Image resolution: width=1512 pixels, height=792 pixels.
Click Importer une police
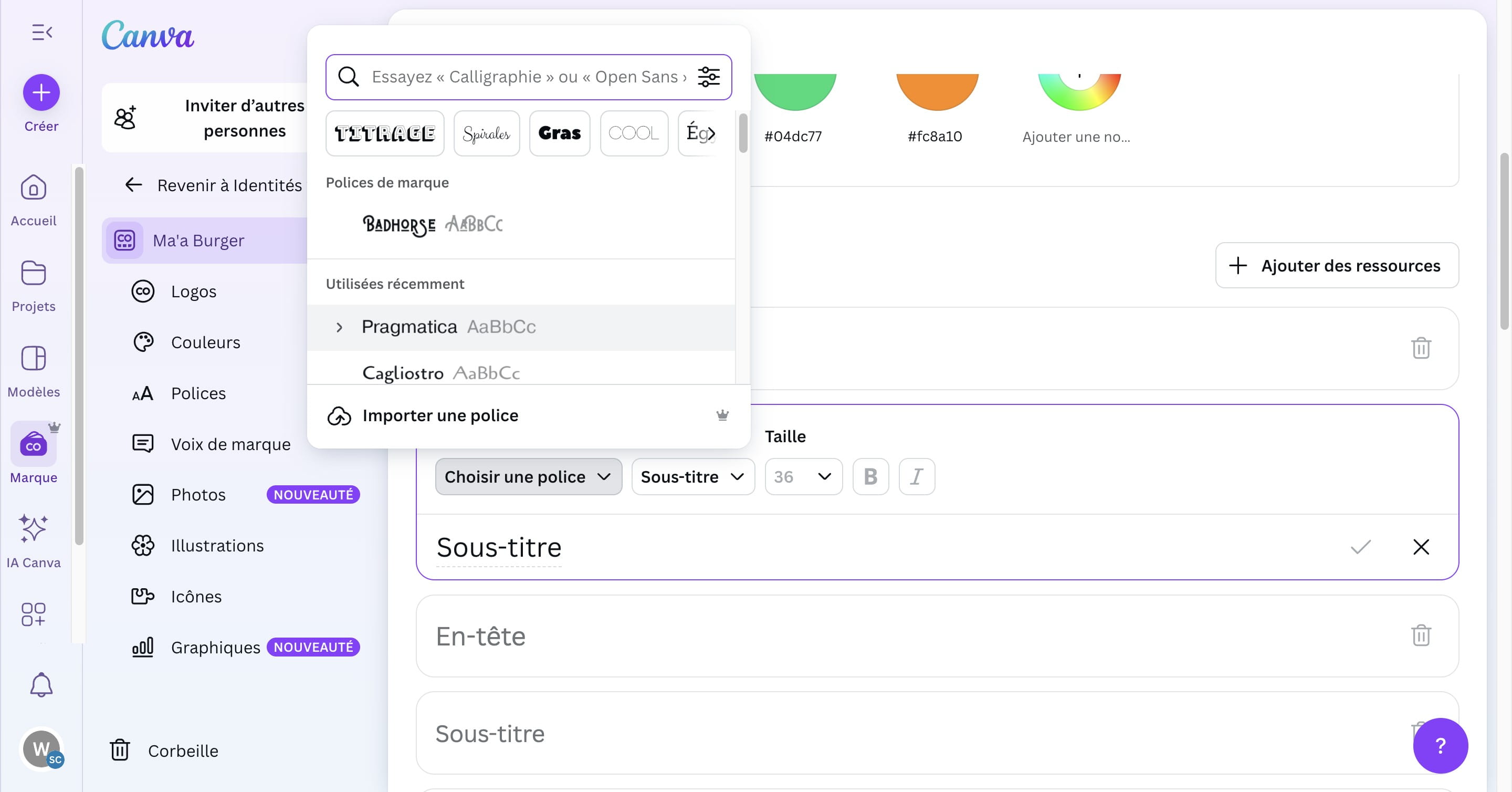coord(440,415)
